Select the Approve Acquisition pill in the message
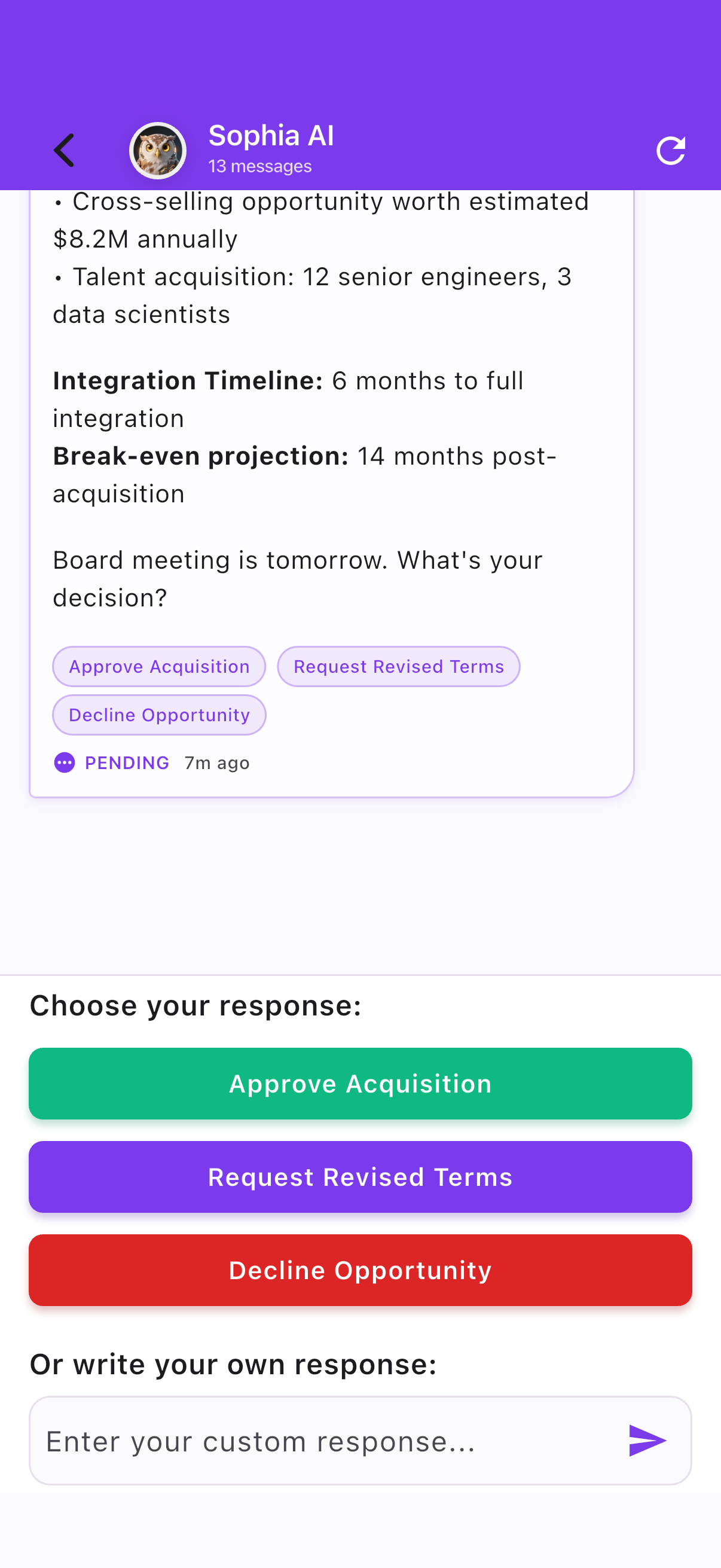The width and height of the screenshot is (721, 1568). click(x=158, y=667)
